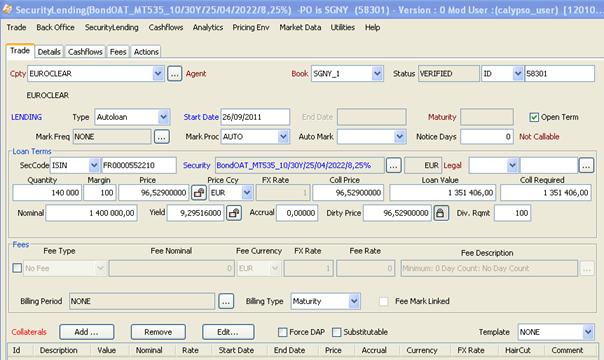Click the trade ID field 58301
Image resolution: width=604 pixels, height=360 pixels.
click(x=559, y=74)
